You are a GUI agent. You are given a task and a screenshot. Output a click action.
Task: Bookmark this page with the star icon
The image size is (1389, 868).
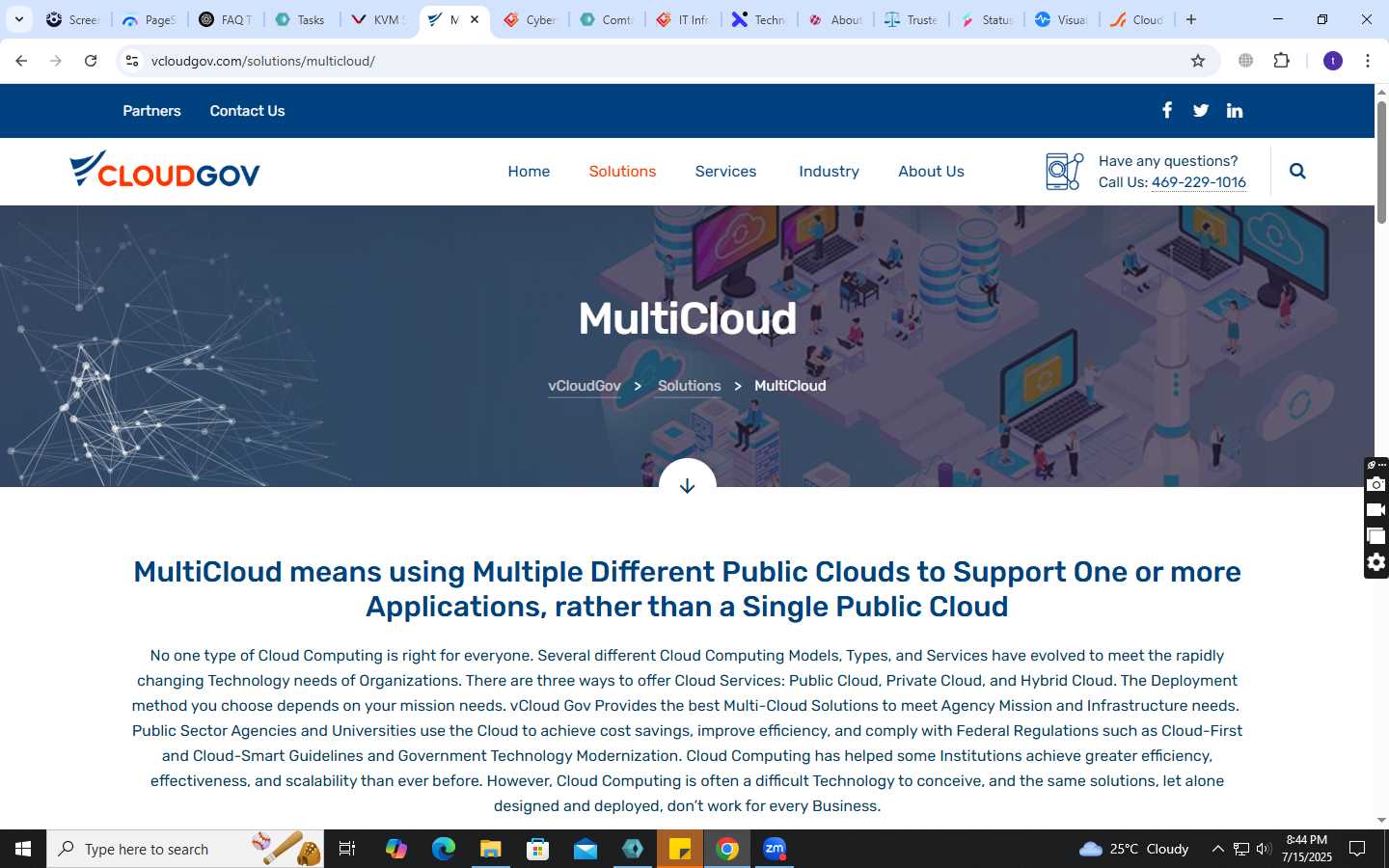pos(1198,61)
